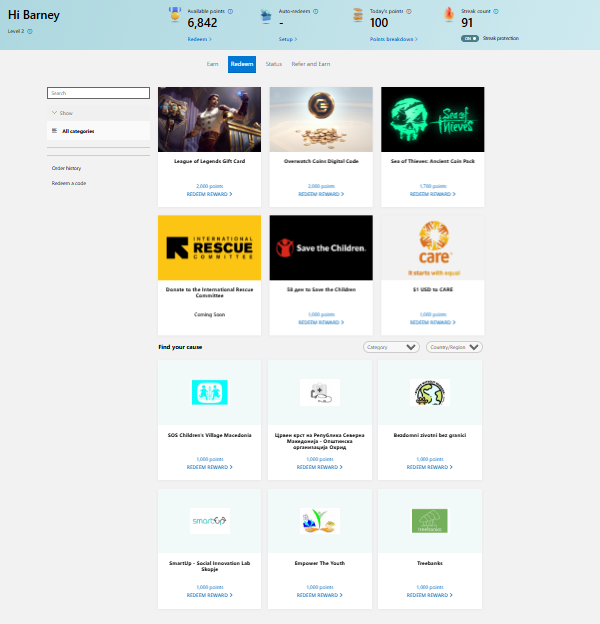Select the Redeem tab

[242, 64]
